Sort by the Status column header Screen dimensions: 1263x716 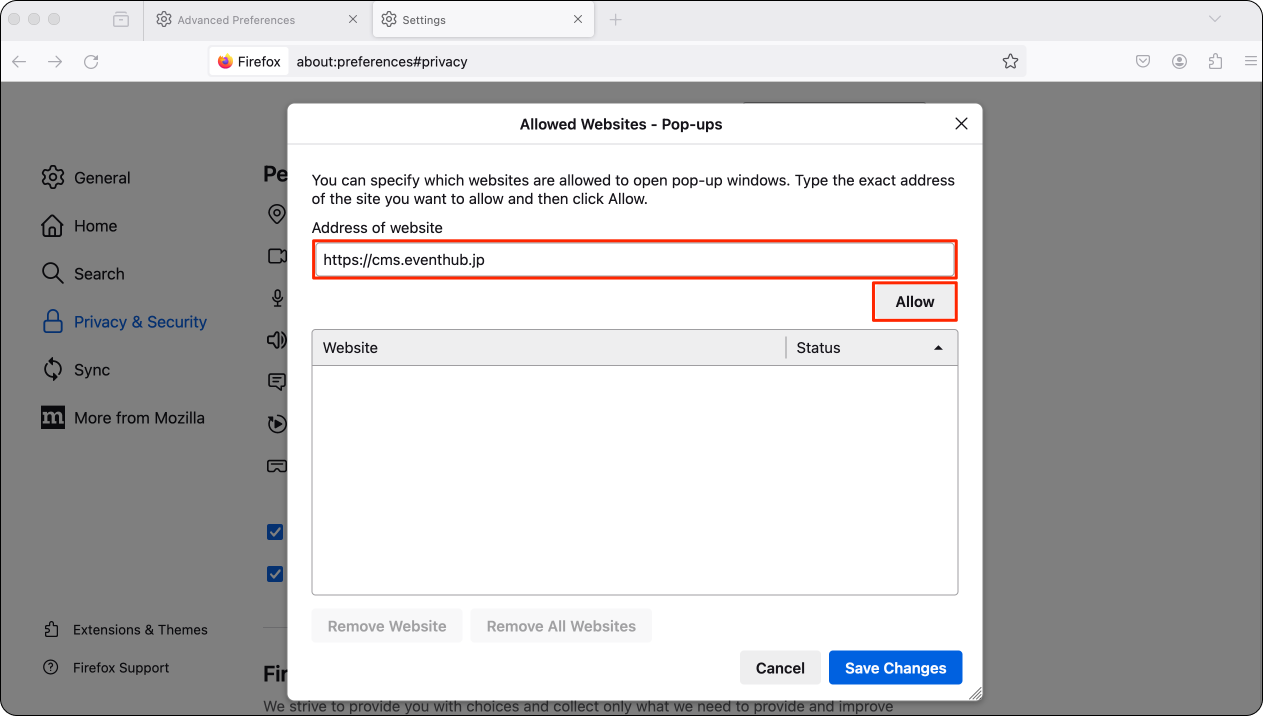tap(872, 348)
